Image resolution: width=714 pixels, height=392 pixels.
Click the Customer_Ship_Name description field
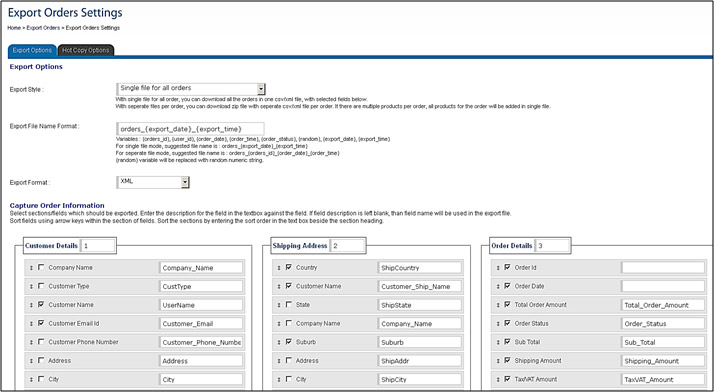[x=420, y=286]
